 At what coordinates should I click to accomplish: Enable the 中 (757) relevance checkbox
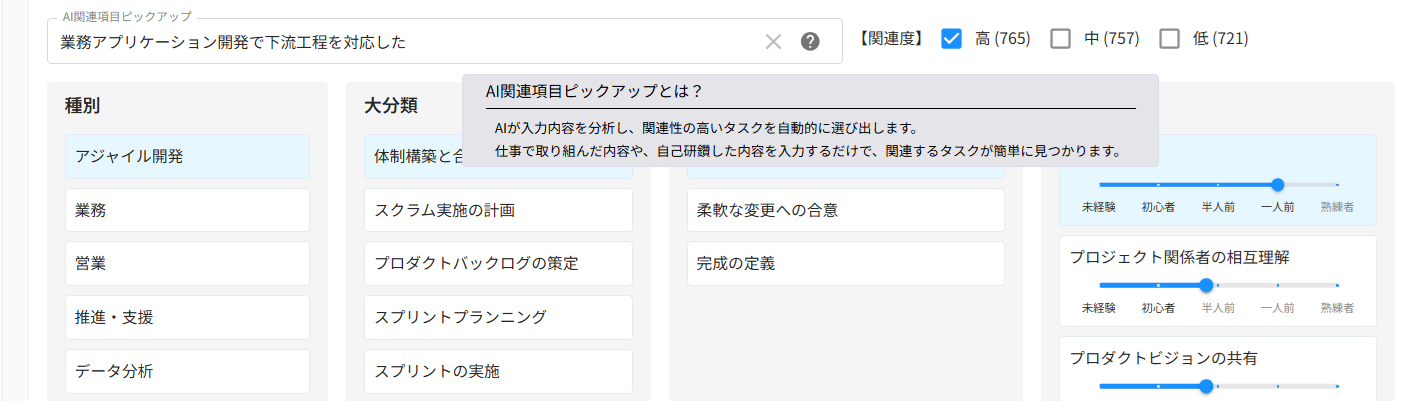[1061, 39]
